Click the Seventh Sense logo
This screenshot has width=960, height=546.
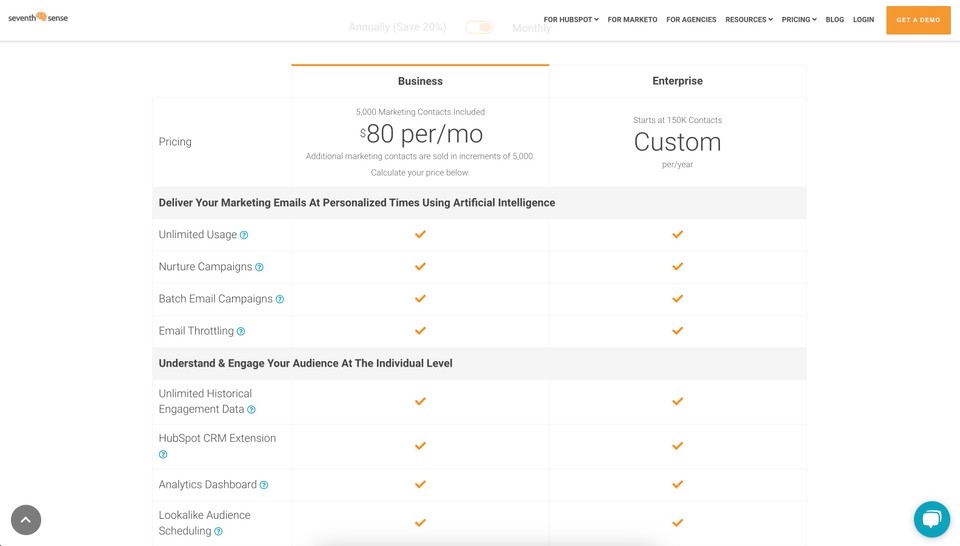[x=38, y=17]
